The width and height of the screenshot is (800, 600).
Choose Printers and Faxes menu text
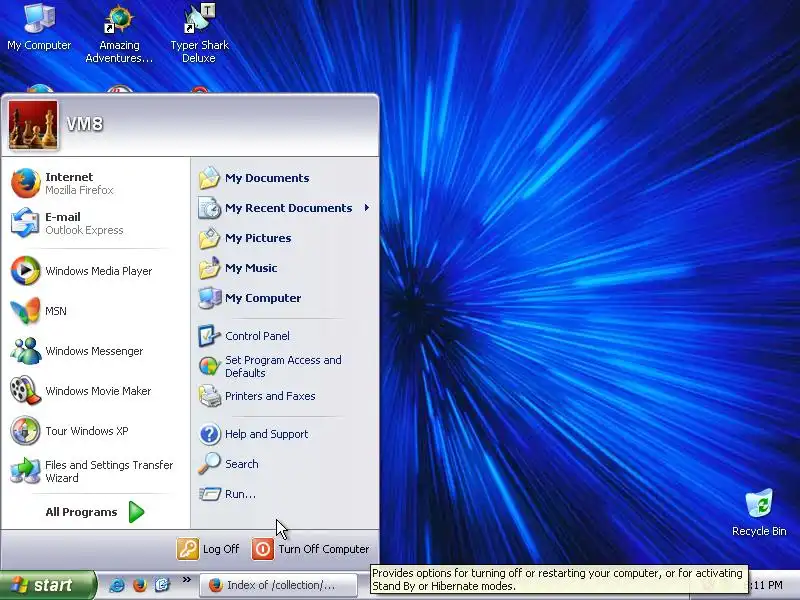click(270, 396)
